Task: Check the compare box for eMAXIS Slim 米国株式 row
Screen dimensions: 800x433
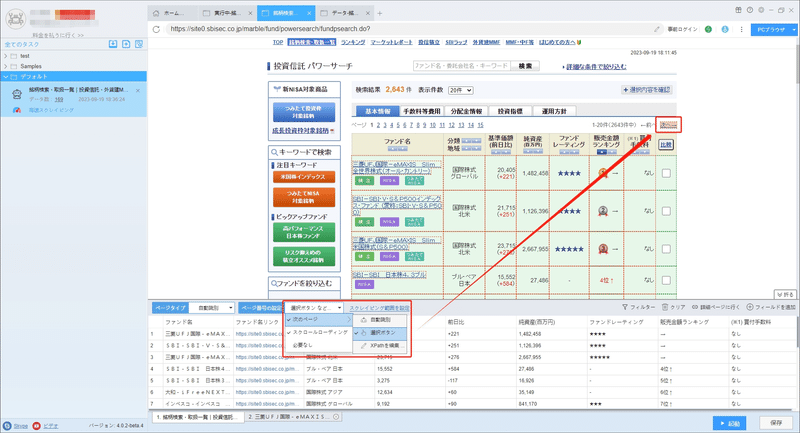Action: pyautogui.click(x=666, y=249)
